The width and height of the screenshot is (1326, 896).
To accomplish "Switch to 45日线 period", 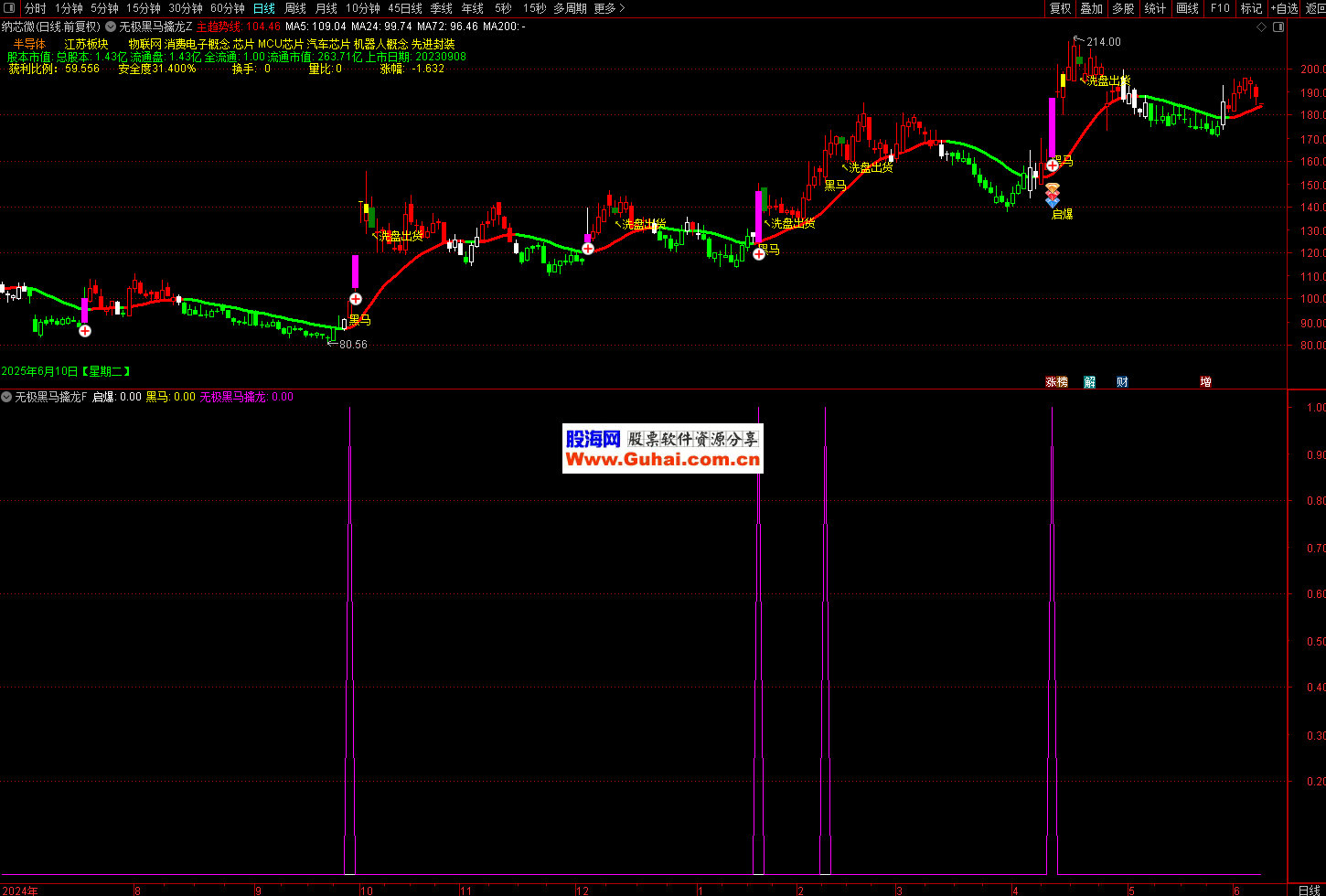I will point(405,8).
